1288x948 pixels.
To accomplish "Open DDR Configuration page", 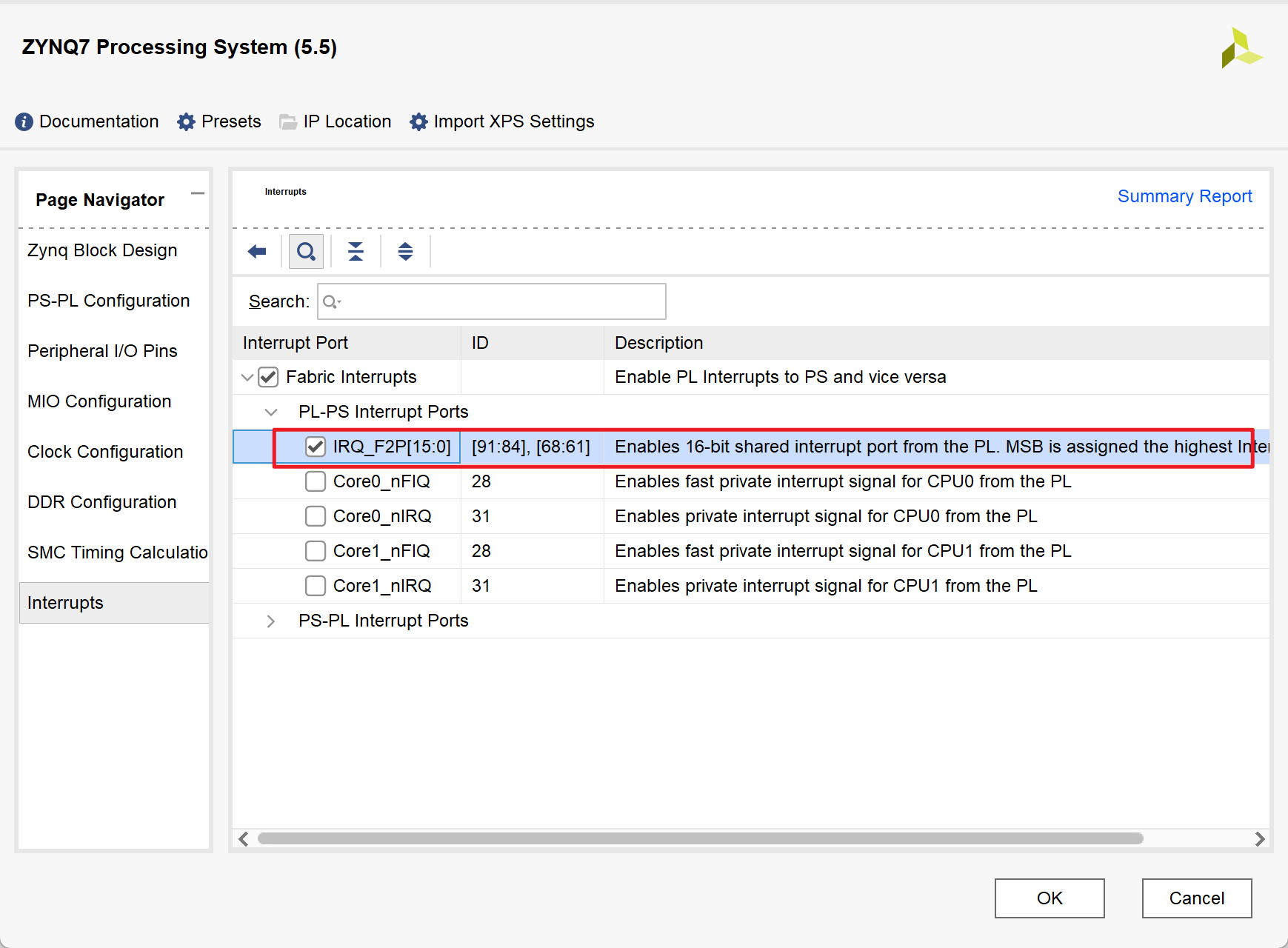I will tap(102, 502).
